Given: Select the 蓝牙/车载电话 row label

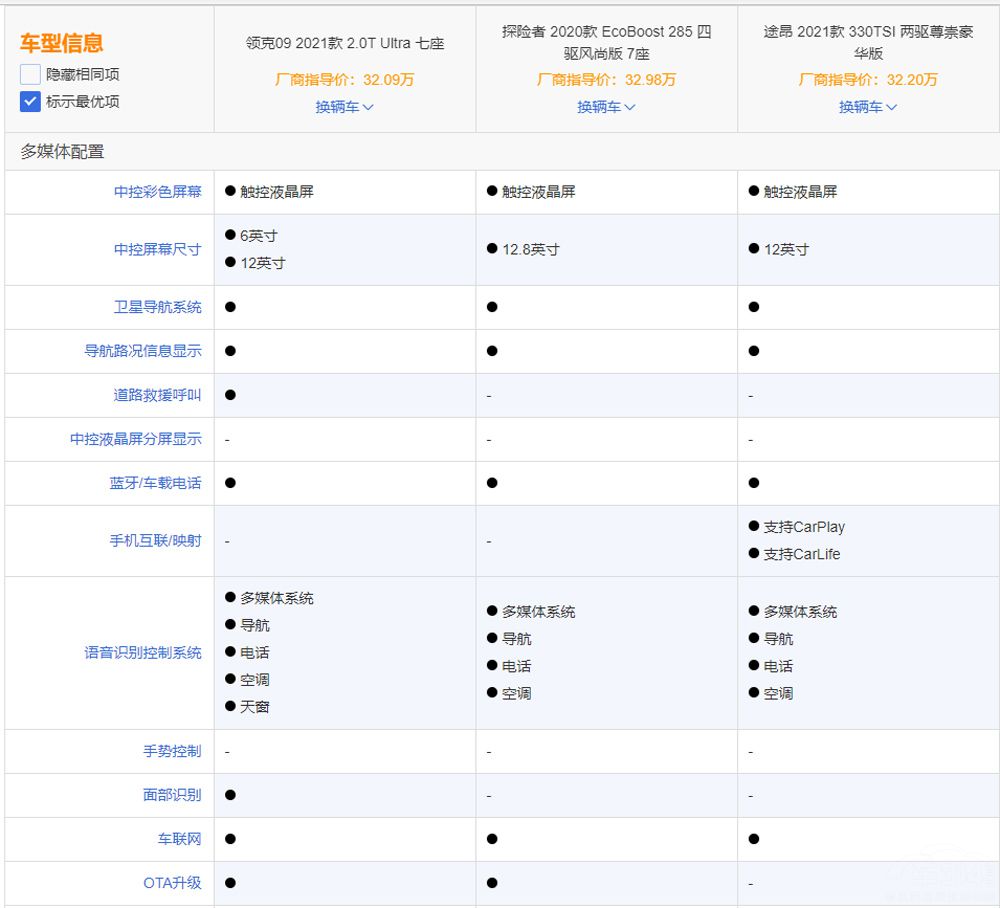Looking at the screenshot, I should click(x=155, y=483).
